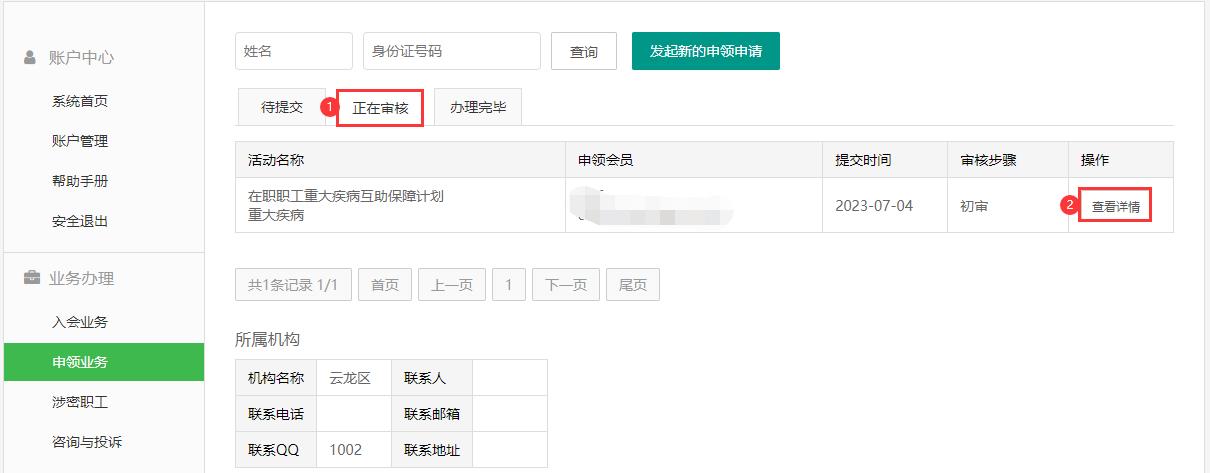This screenshot has height=473, width=1210.
Task: Click the 查询 search button
Action: pyautogui.click(x=584, y=52)
